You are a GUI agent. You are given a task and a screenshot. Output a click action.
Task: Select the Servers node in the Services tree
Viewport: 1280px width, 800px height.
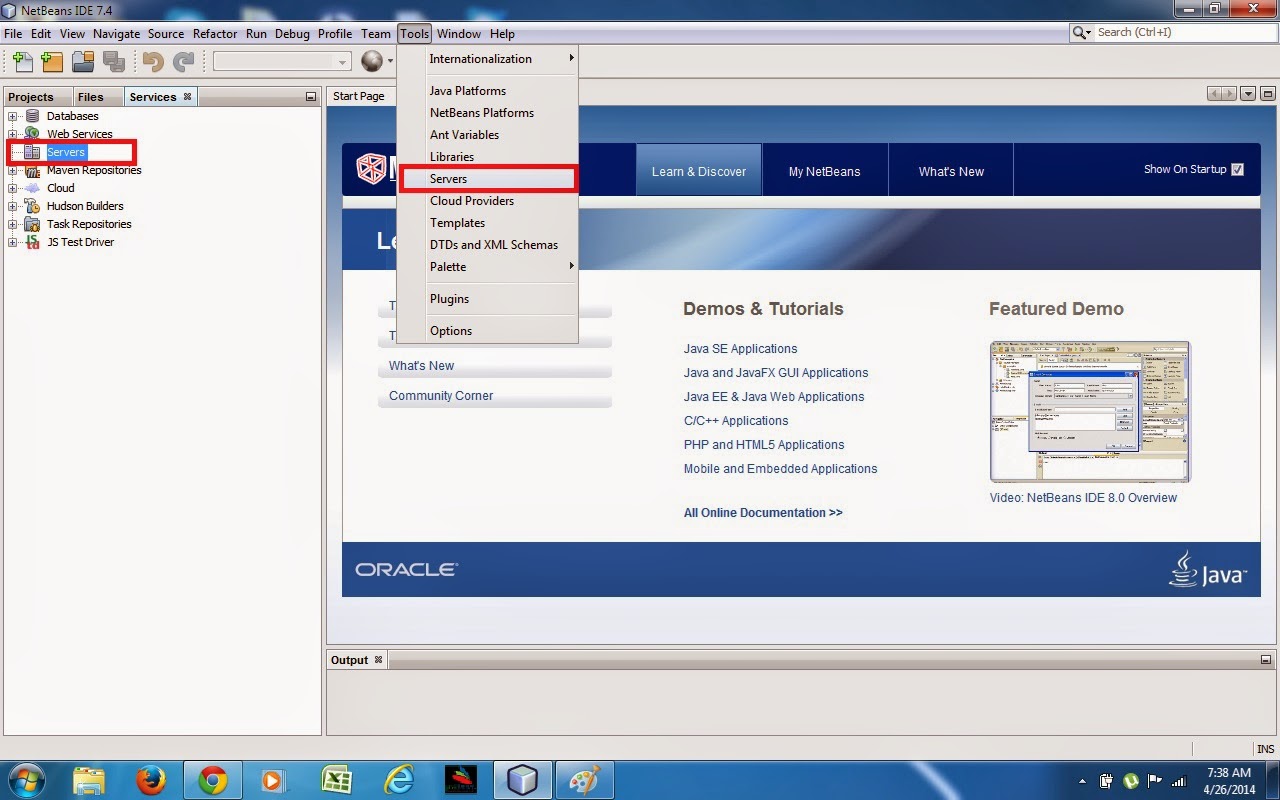[x=66, y=152]
